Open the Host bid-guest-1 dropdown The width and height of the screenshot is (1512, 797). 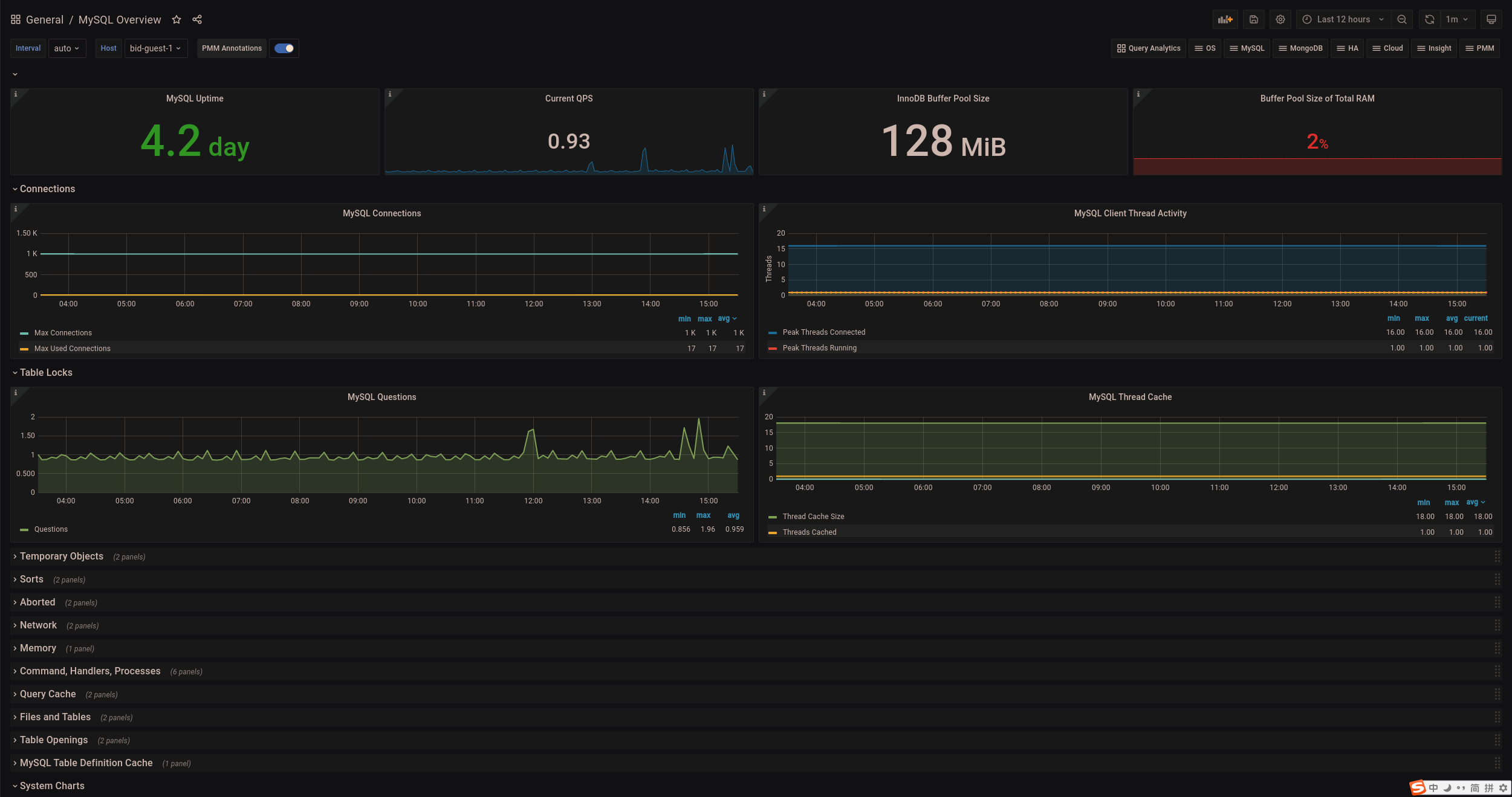tap(155, 48)
